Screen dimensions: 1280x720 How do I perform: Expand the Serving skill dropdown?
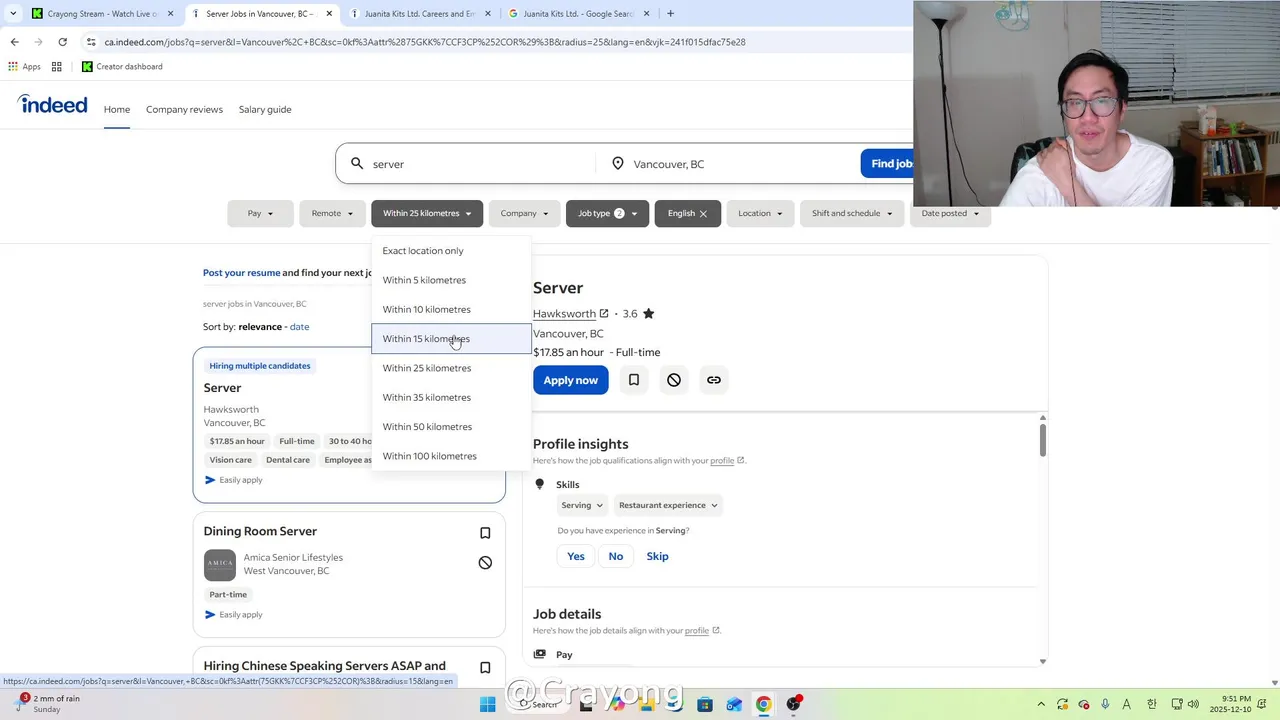pos(582,505)
